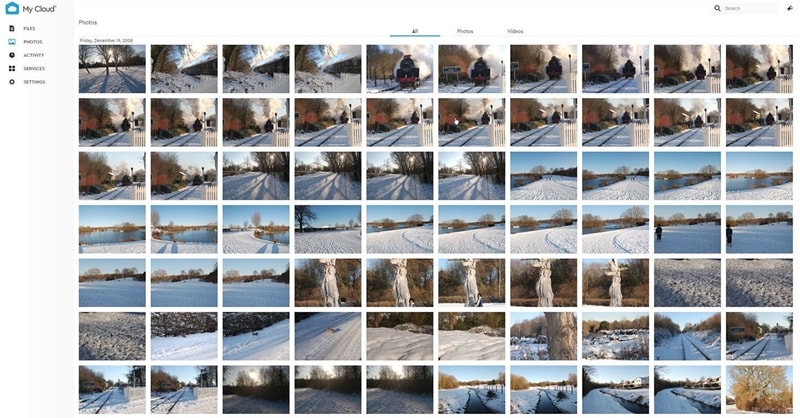Open the Files section icon
This screenshot has height=418, width=800.
tap(12, 29)
